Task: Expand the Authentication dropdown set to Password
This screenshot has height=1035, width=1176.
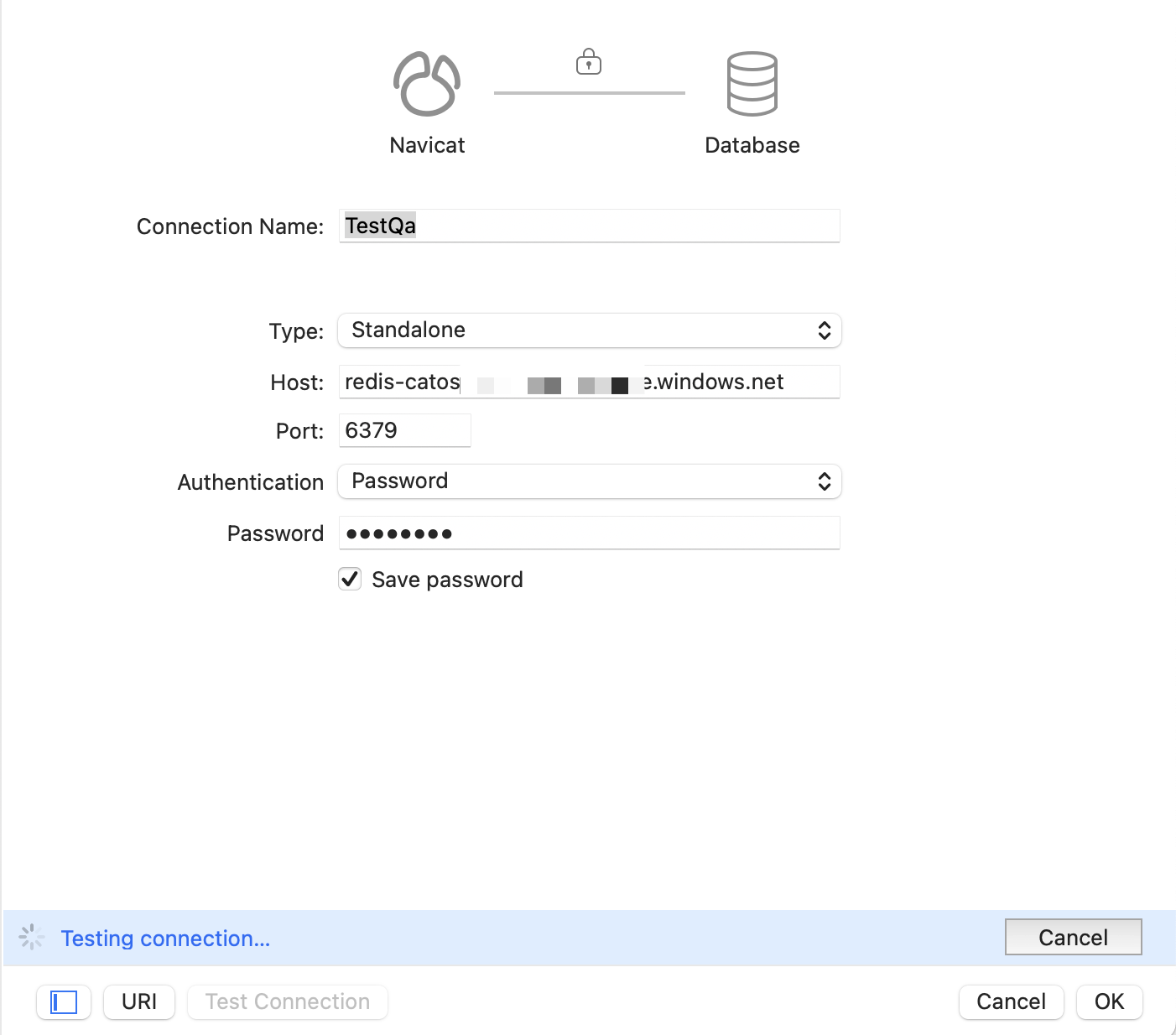Action: point(589,481)
